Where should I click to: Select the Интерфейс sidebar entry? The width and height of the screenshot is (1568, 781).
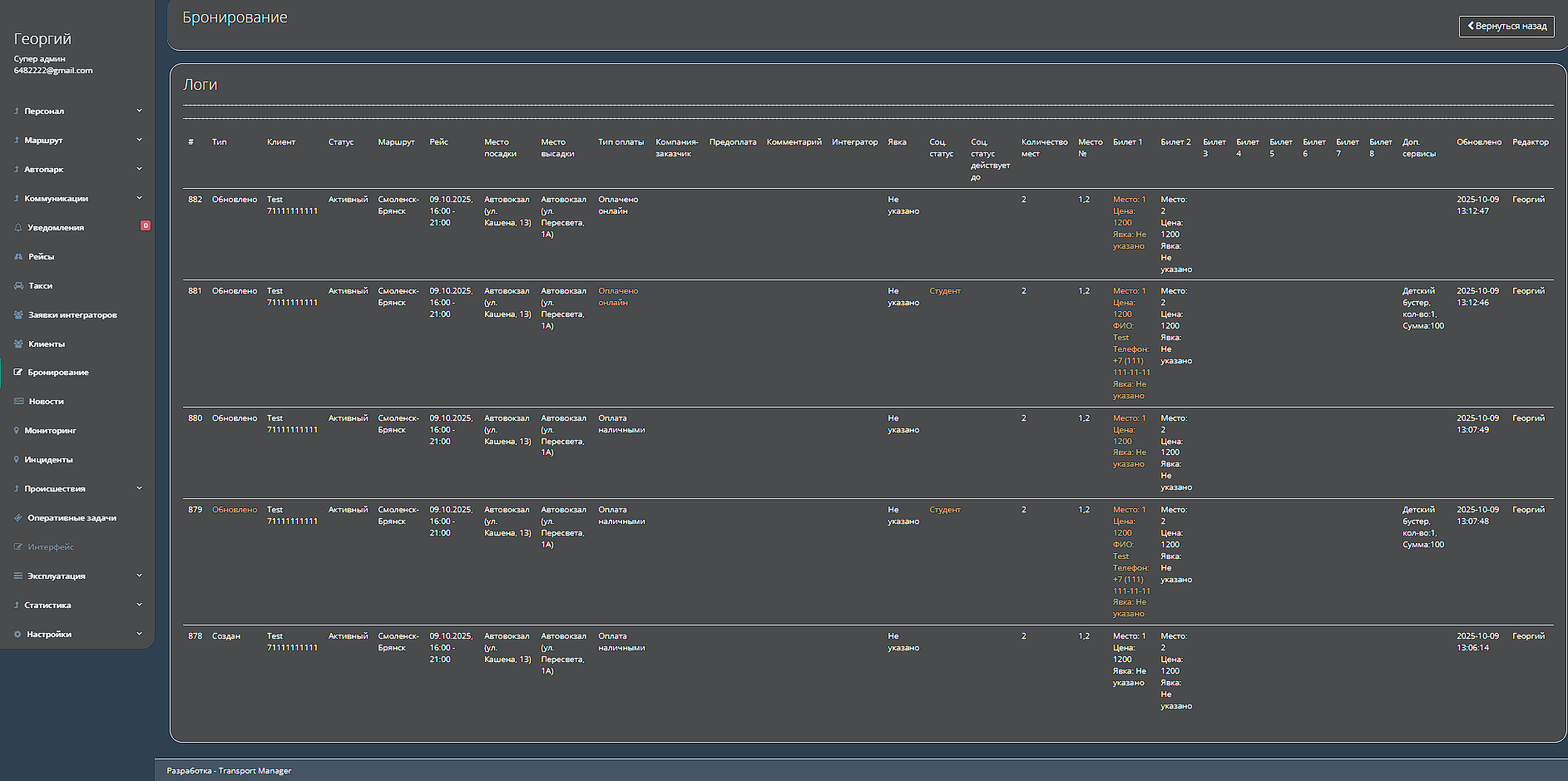[x=51, y=547]
